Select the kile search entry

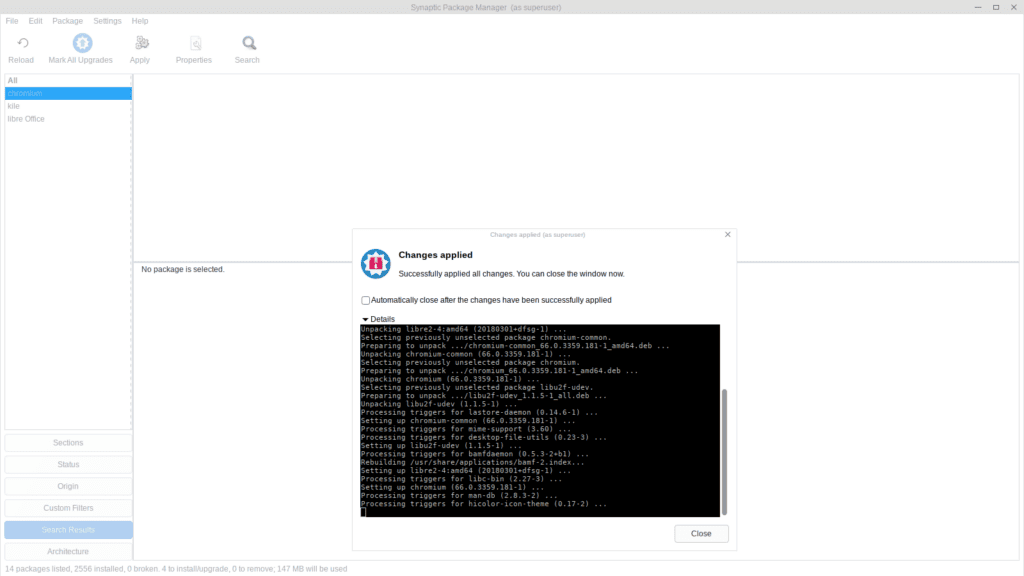[x=68, y=106]
